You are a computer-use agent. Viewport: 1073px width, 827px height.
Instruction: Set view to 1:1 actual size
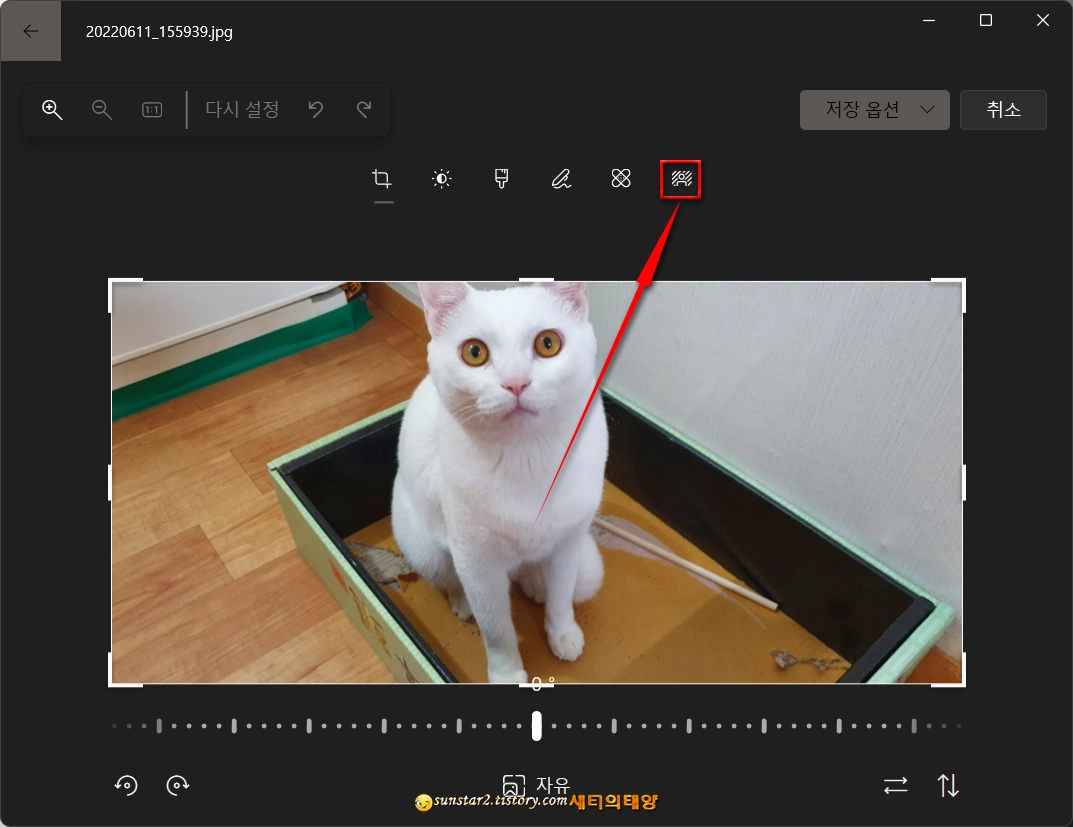(151, 109)
